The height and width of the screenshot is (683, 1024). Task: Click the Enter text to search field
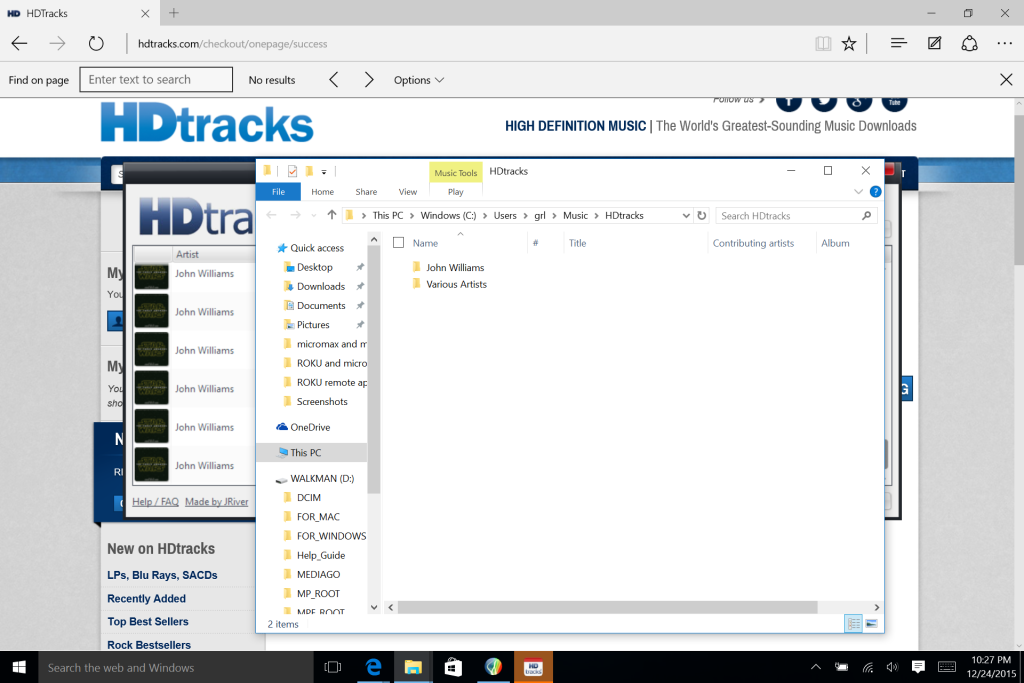pyautogui.click(x=156, y=80)
